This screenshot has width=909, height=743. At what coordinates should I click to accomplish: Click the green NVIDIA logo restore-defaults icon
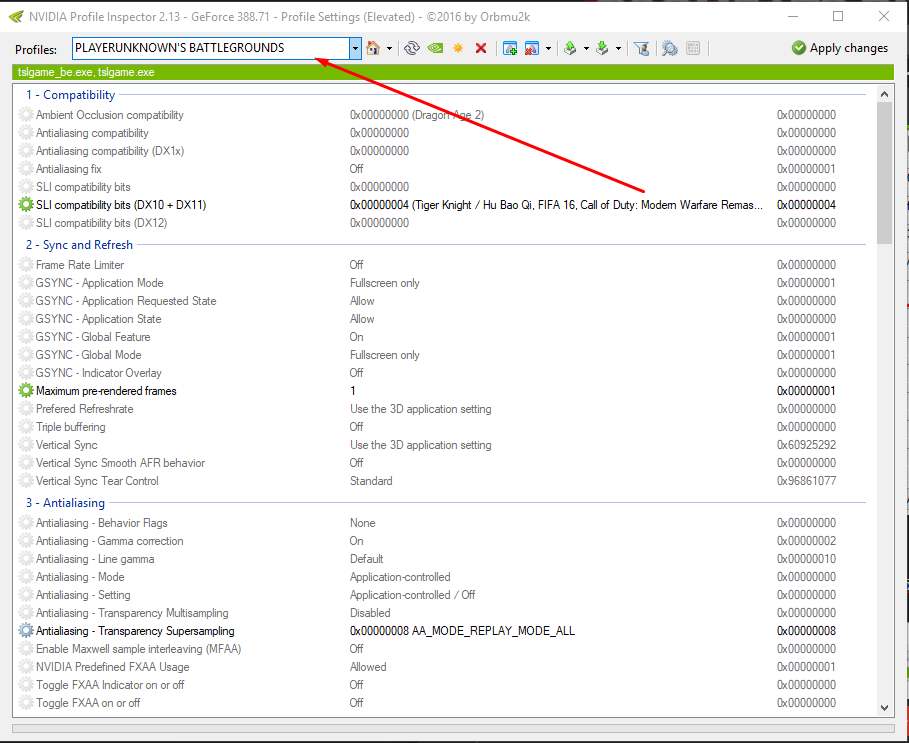pyautogui.click(x=435, y=48)
